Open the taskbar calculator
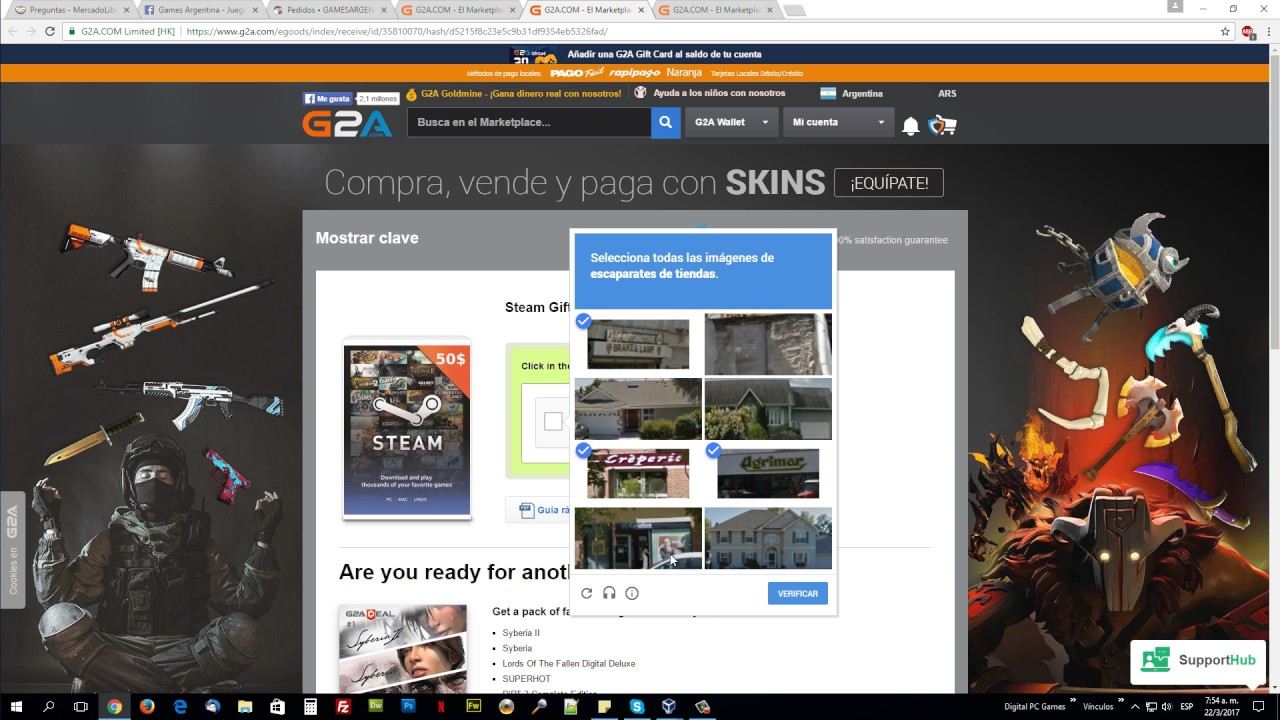Image resolution: width=1280 pixels, height=720 pixels. [311, 706]
